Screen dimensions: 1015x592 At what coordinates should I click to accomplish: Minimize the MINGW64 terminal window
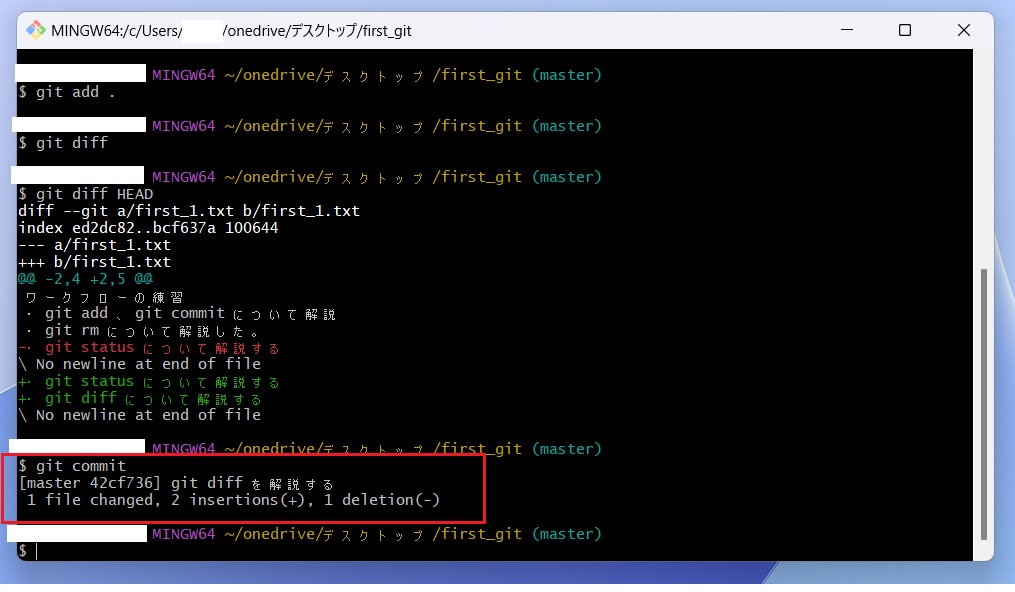click(845, 30)
